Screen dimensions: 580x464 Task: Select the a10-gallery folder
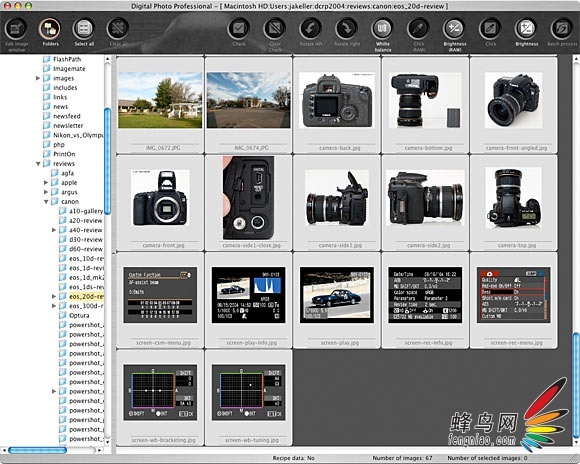(81, 211)
